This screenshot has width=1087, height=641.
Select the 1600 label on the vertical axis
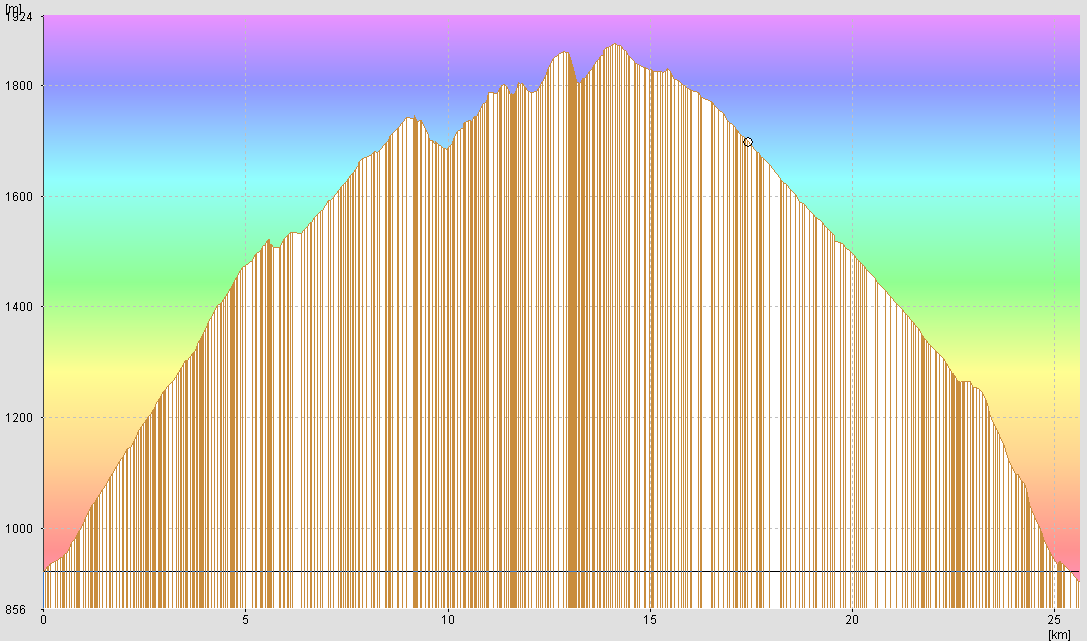[x=20, y=197]
